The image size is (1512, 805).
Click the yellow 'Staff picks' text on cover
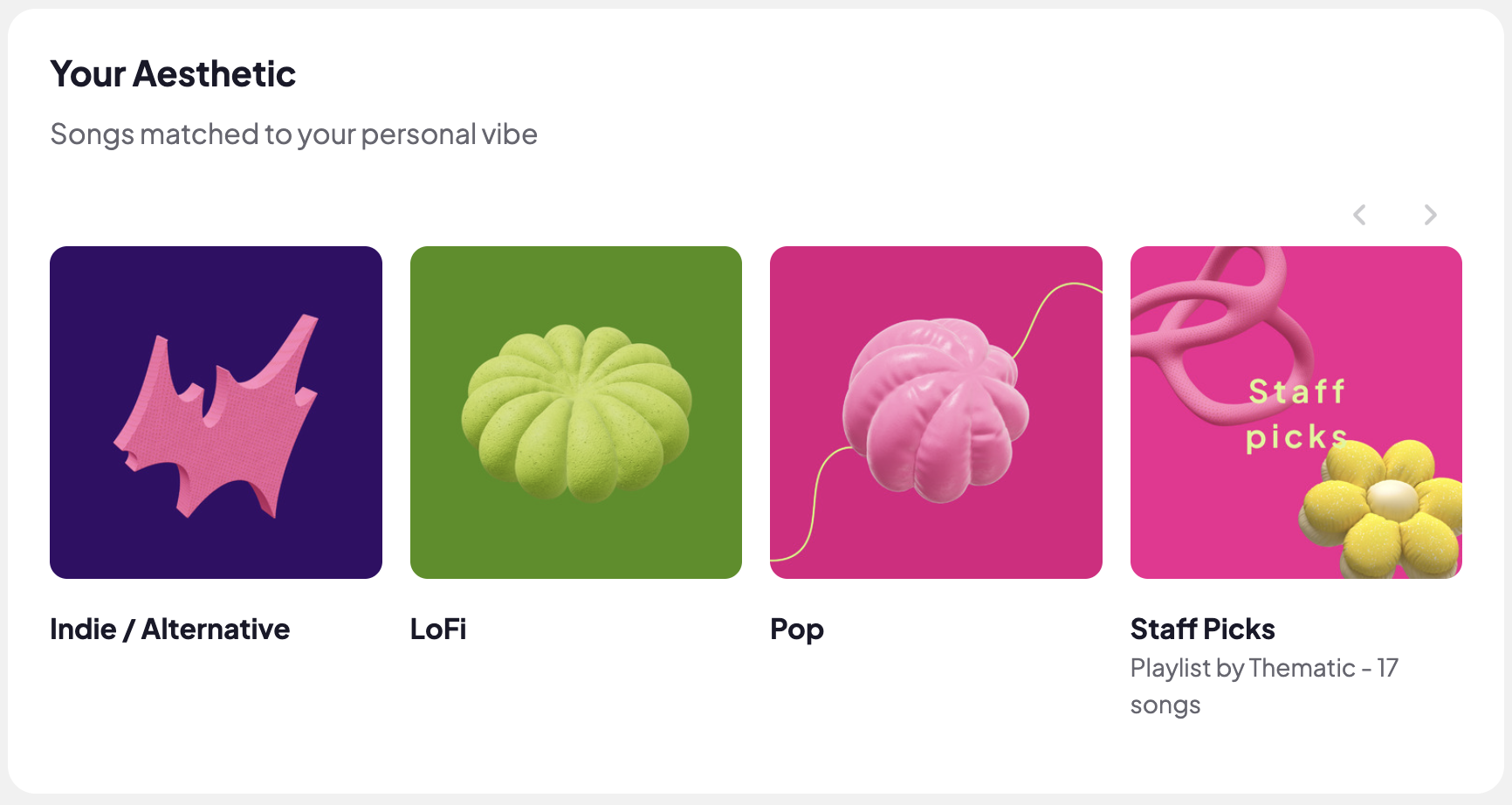point(1296,414)
